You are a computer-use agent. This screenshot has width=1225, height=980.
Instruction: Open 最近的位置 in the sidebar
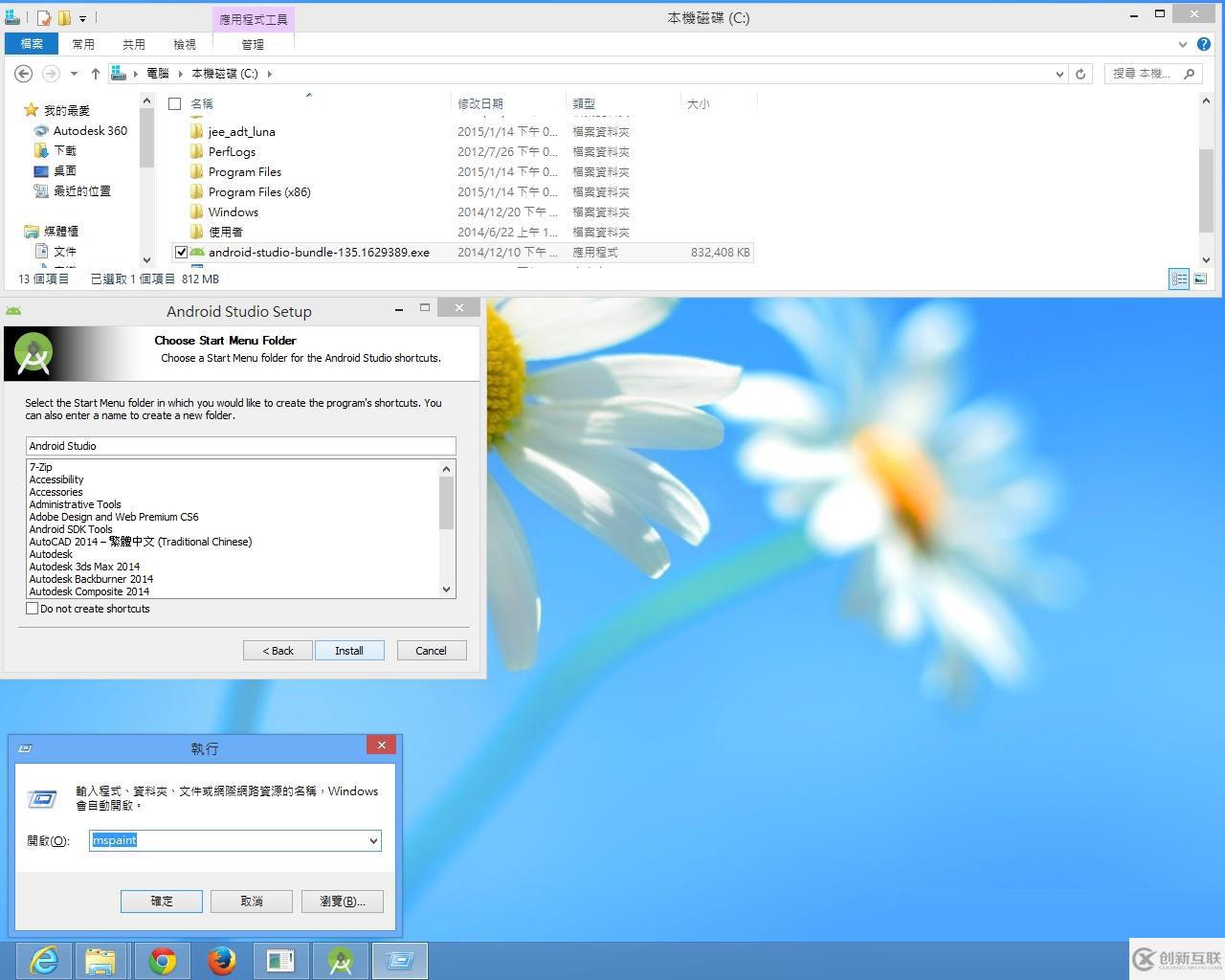click(x=81, y=191)
